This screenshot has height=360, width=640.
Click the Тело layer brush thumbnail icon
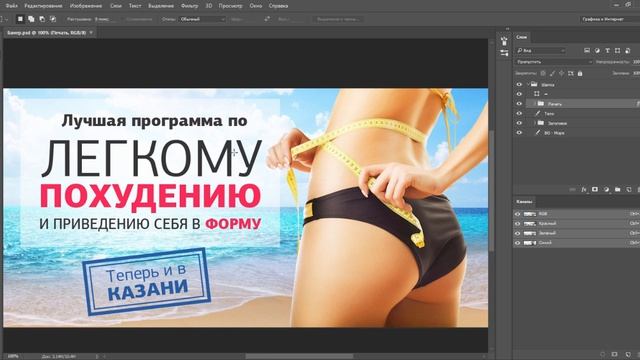click(538, 113)
